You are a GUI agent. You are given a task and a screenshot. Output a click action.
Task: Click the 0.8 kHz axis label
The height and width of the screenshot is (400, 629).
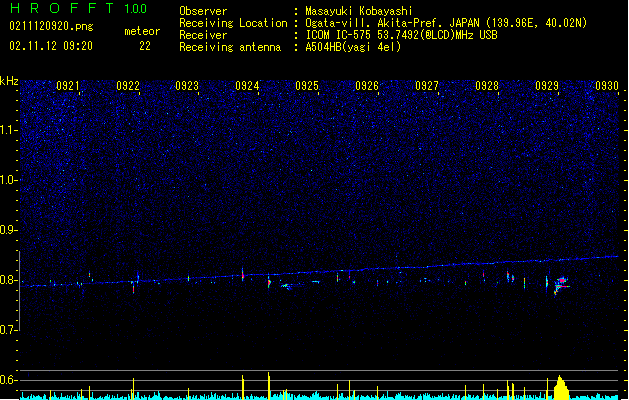(9, 280)
